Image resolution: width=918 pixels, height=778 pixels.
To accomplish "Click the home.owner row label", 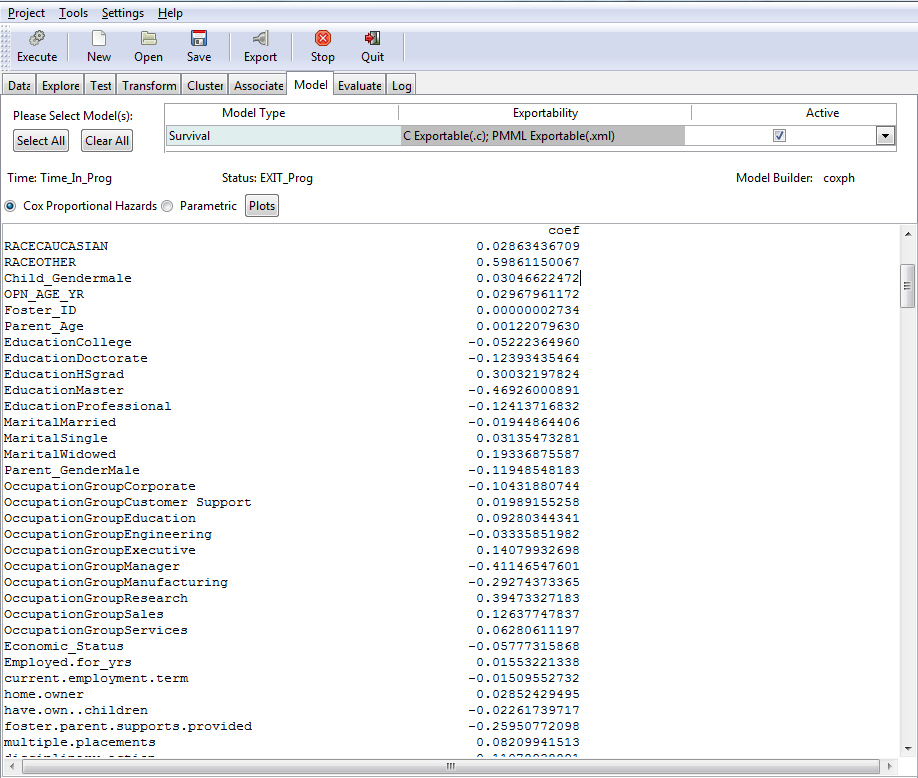I will point(44,694).
